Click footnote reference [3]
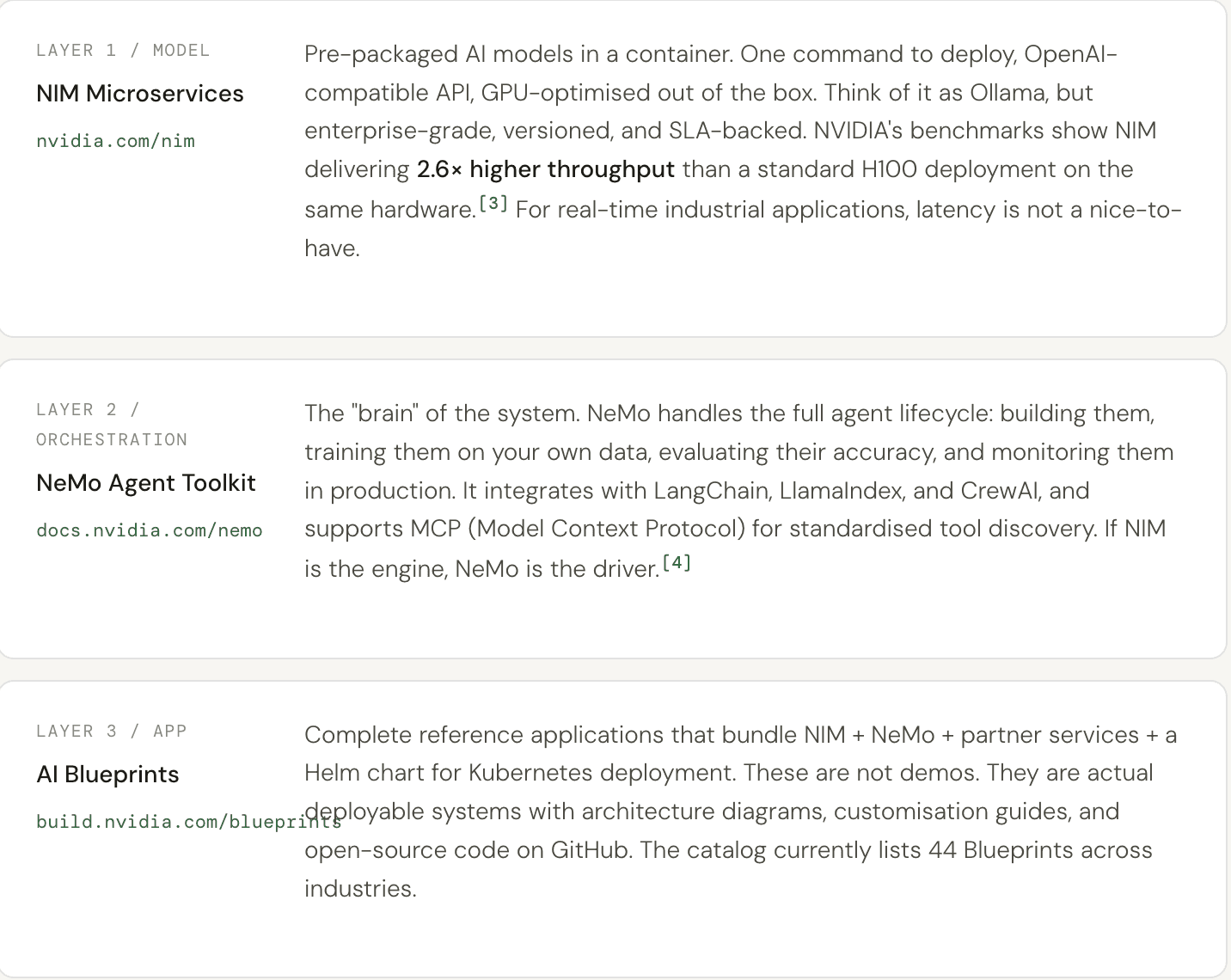The width and height of the screenshot is (1231, 980). pos(493,204)
